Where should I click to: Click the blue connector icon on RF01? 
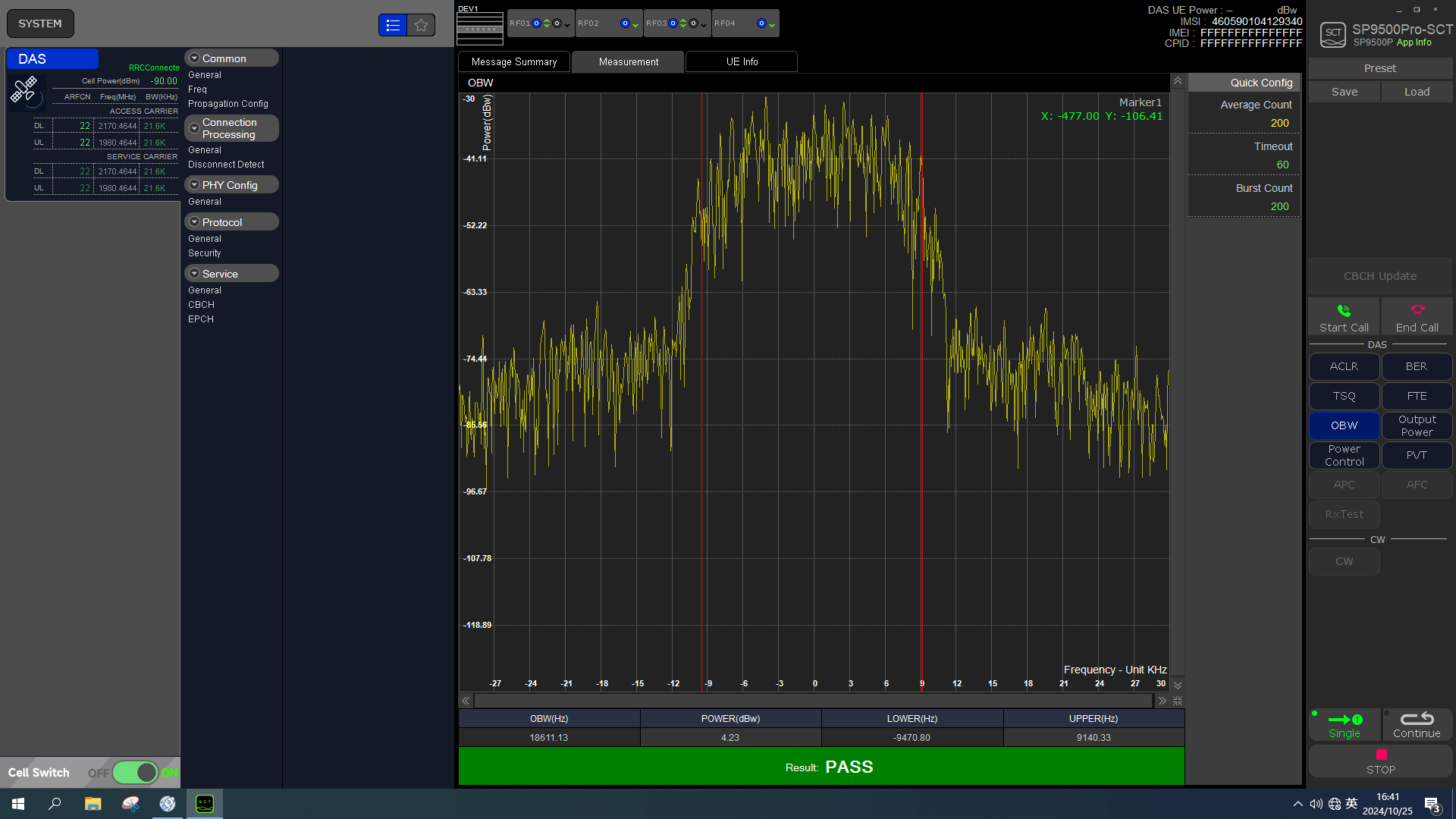536,24
